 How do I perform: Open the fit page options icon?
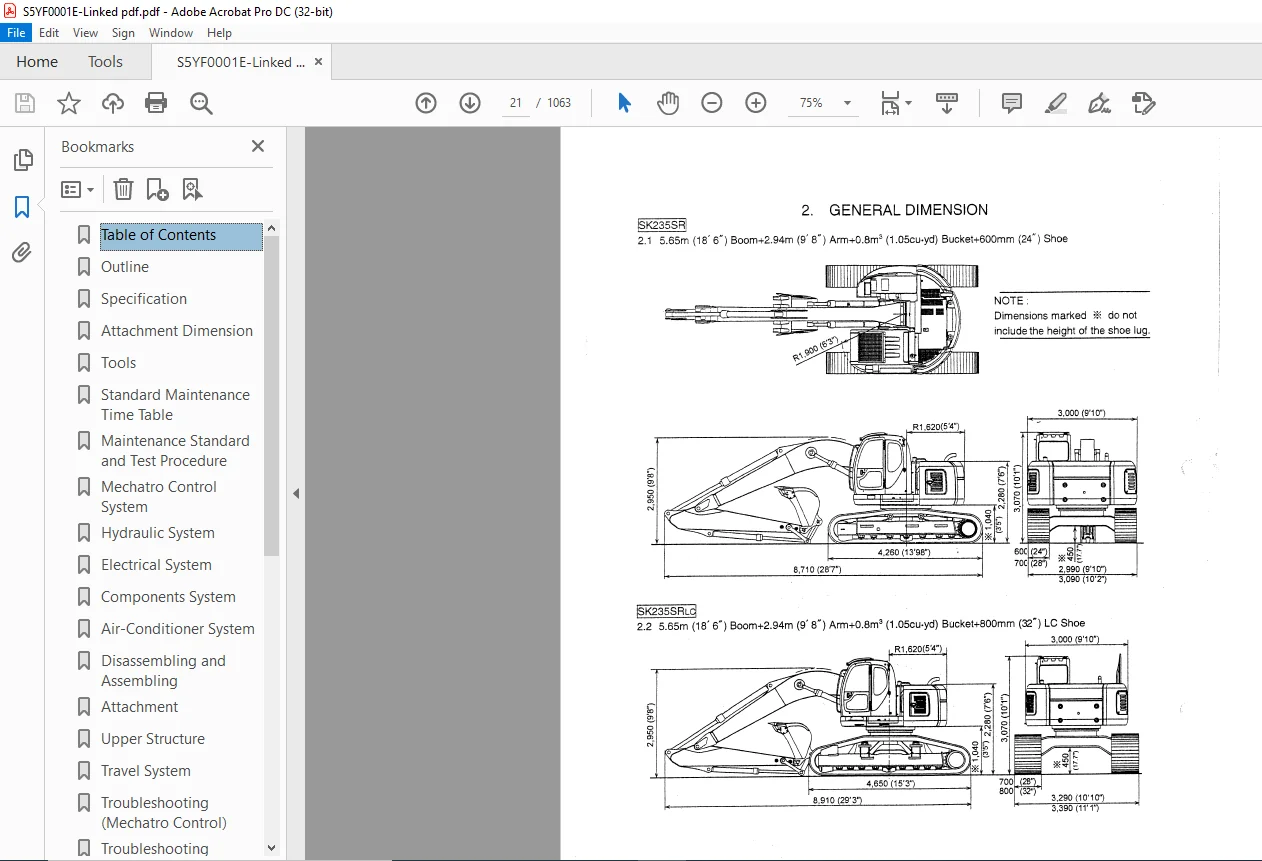click(896, 103)
